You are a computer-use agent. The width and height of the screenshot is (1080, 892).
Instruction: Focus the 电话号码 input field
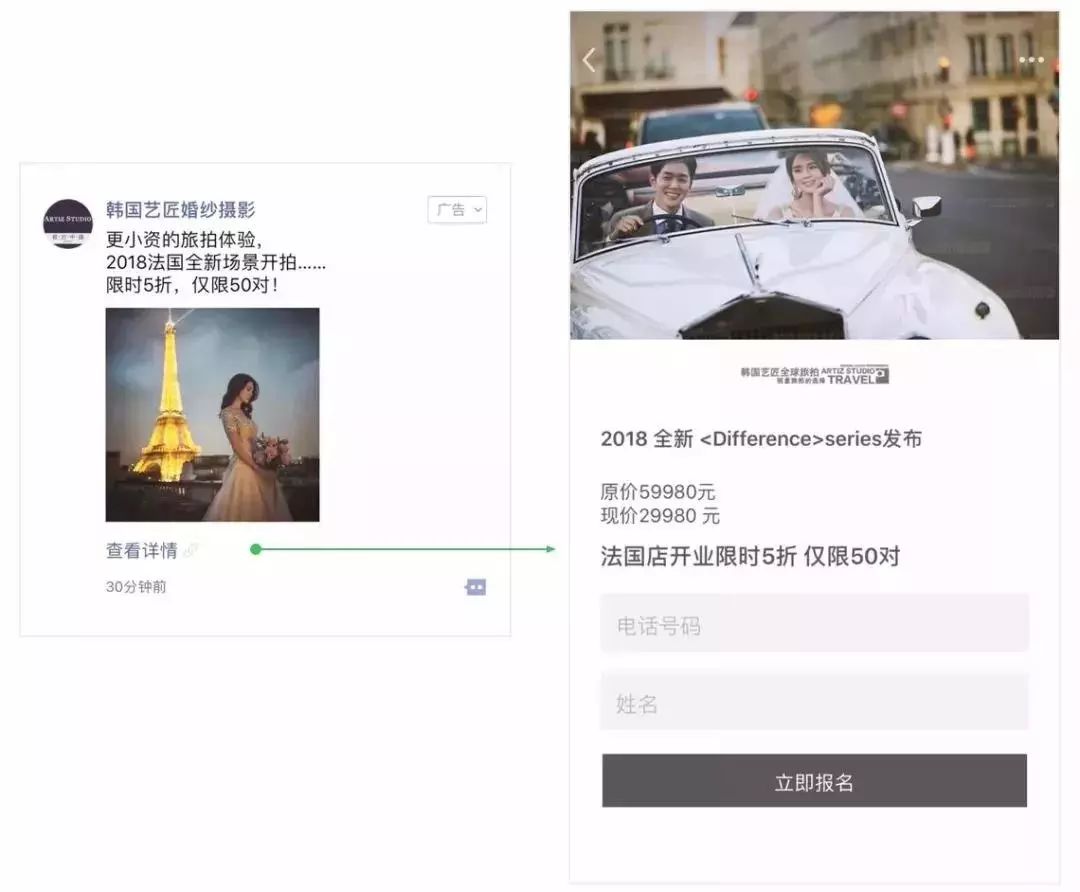(x=814, y=623)
